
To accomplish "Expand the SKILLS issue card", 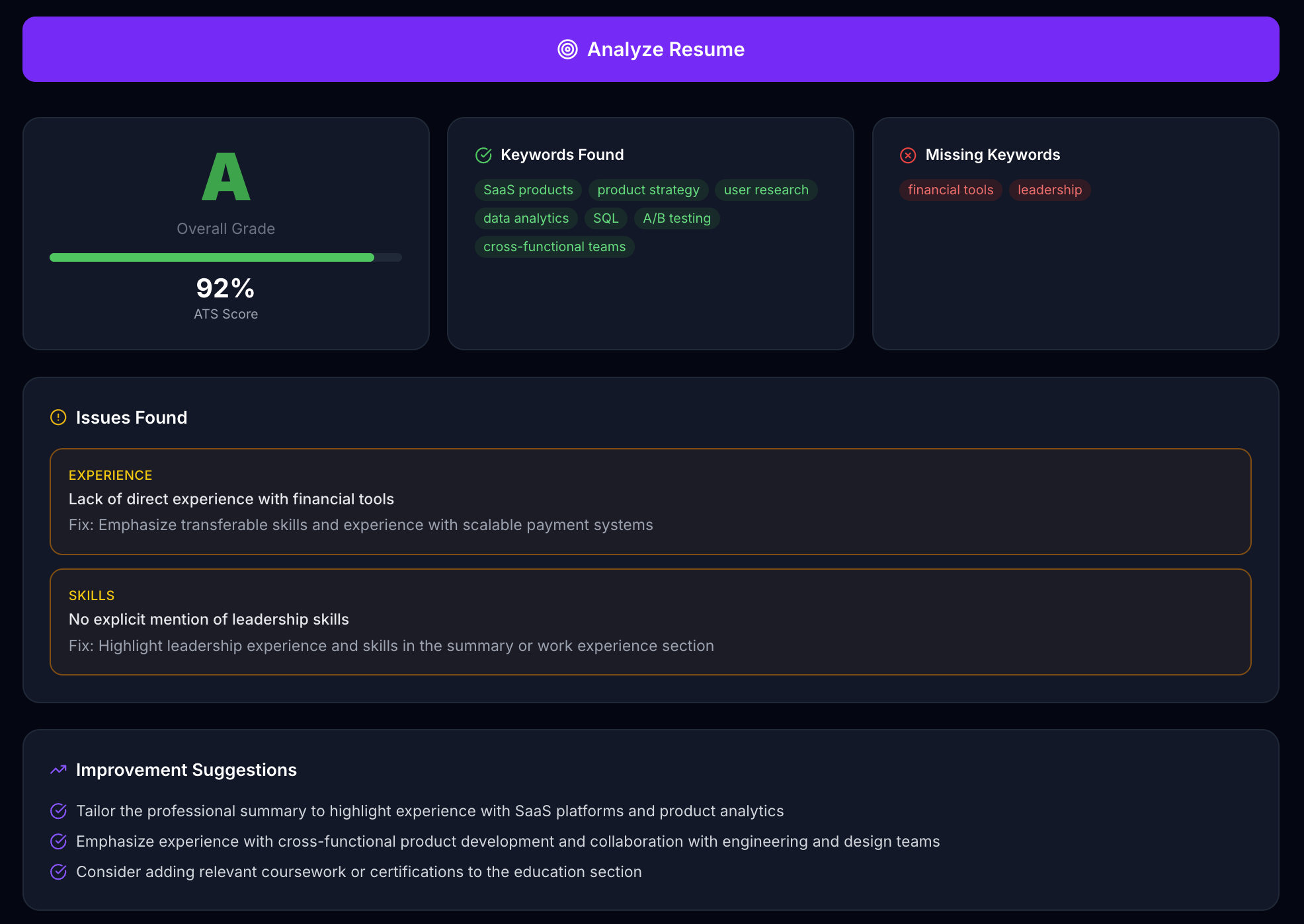I will pos(650,621).
